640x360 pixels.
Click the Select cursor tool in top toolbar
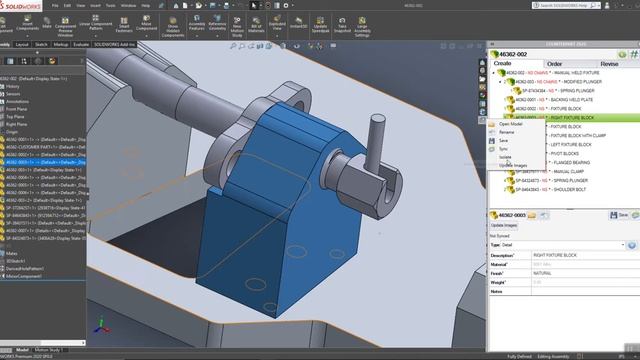click(x=253, y=6)
